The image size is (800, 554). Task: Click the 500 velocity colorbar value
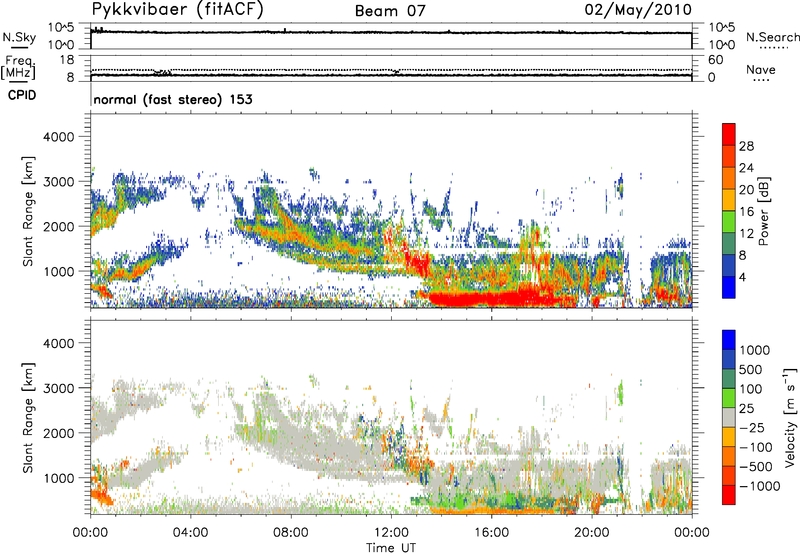tap(752, 369)
